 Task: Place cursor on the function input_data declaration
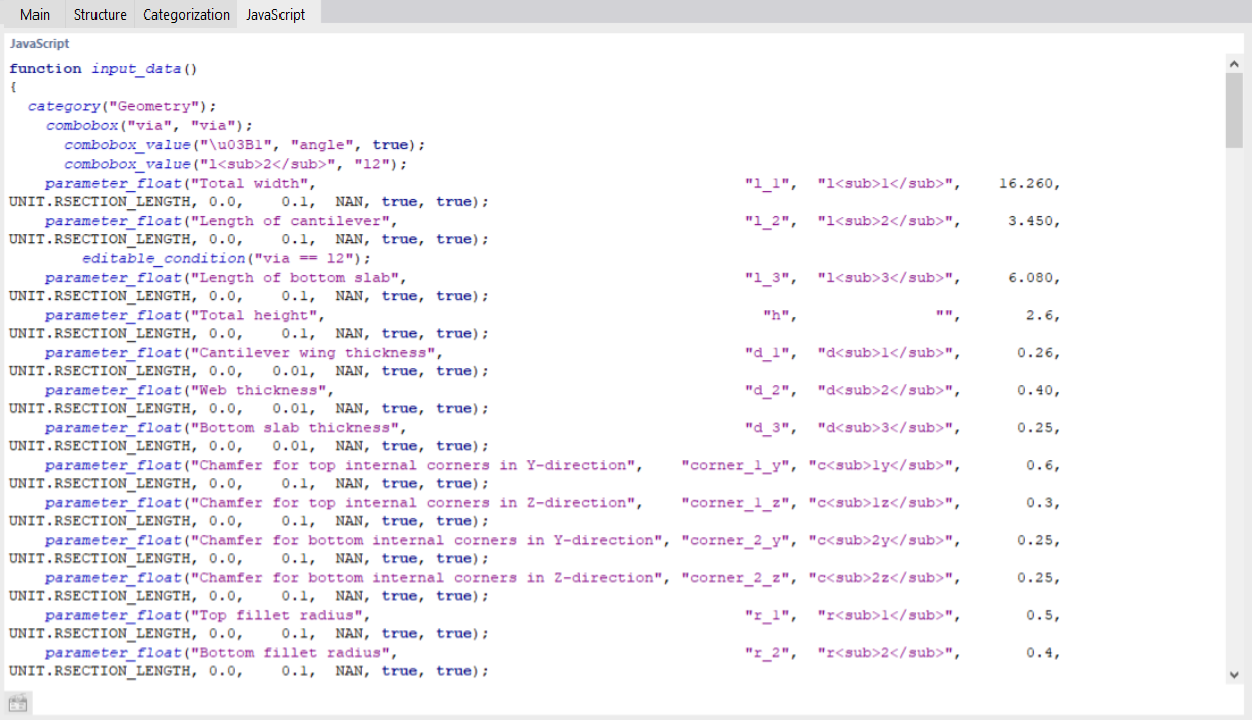coord(100,68)
